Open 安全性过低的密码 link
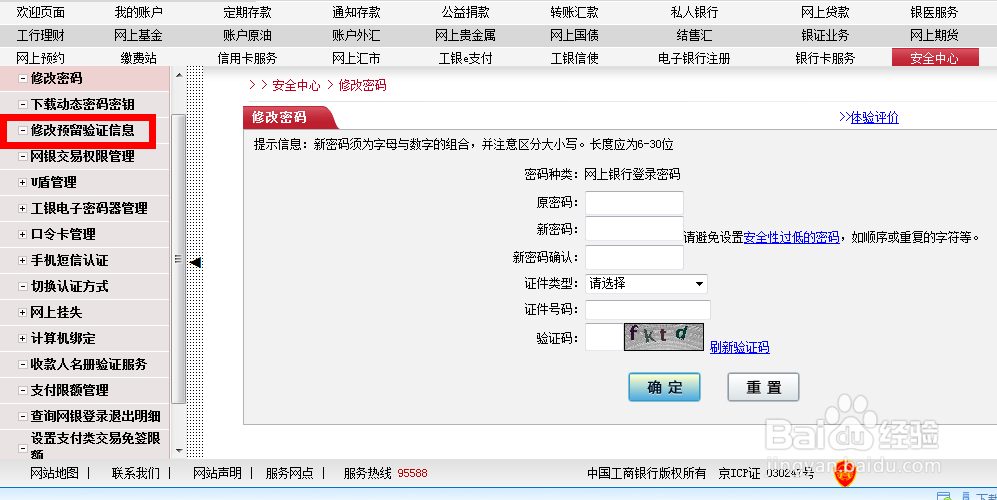 [791, 237]
